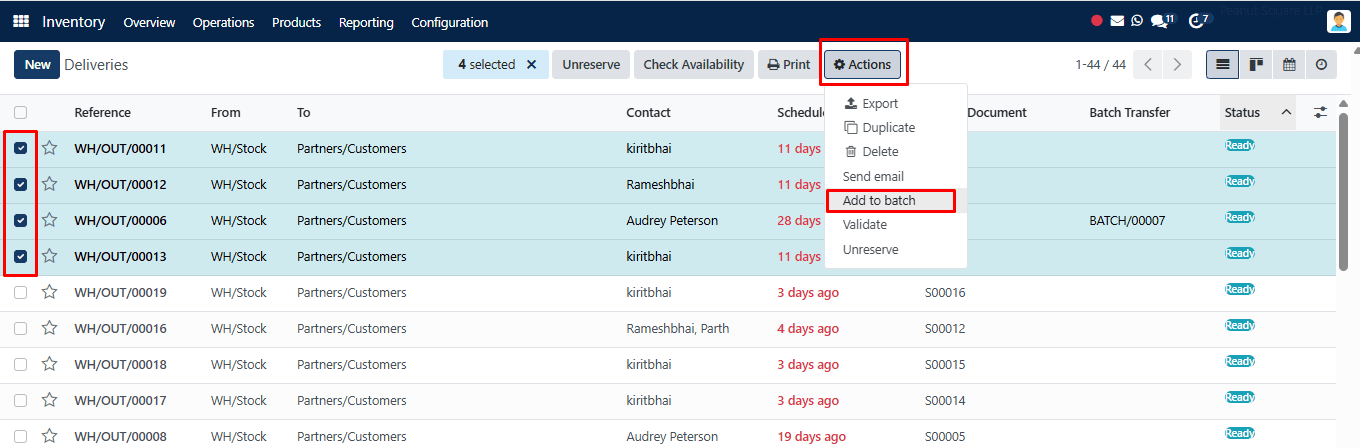Sort by the Contact column header
The width and height of the screenshot is (1360, 448).
(x=648, y=112)
